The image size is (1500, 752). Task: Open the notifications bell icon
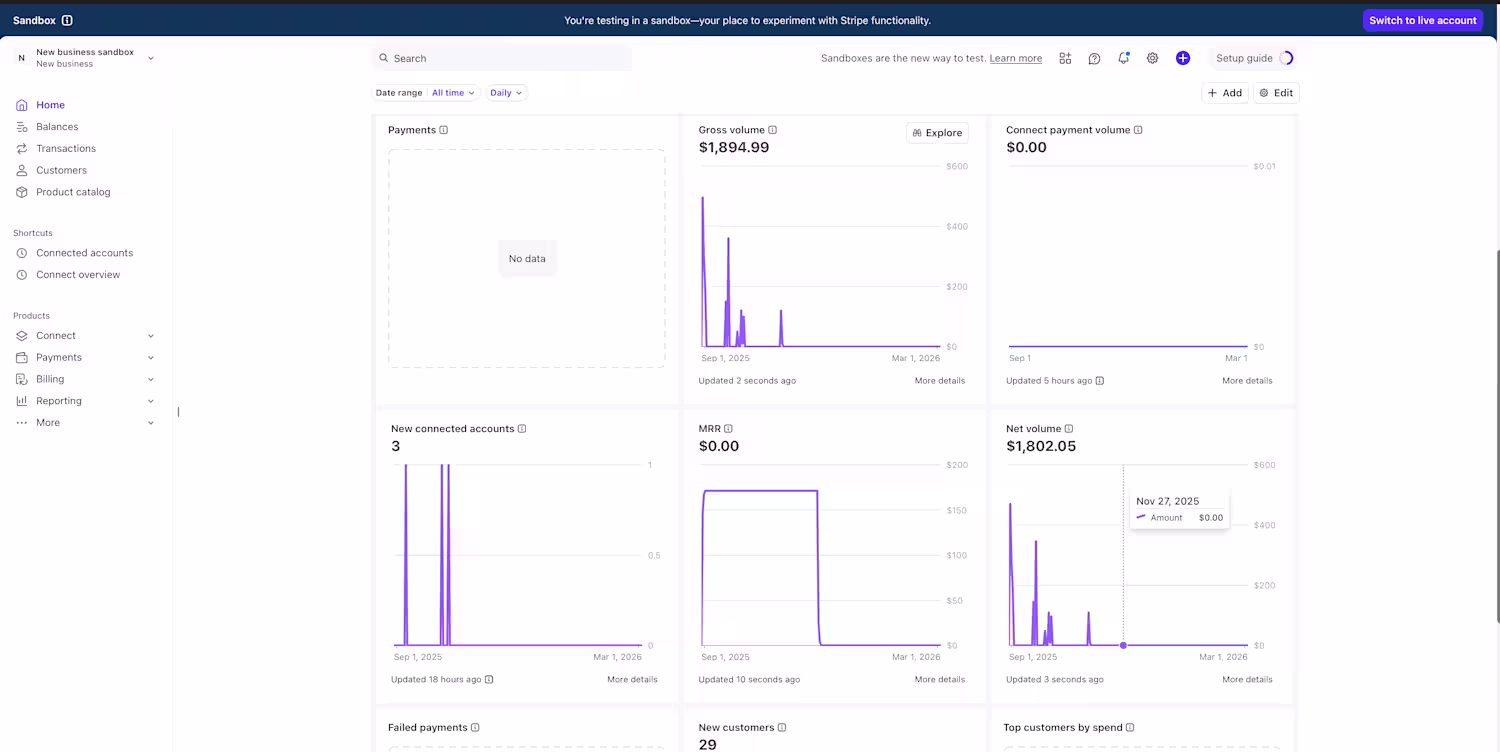[x=1123, y=58]
